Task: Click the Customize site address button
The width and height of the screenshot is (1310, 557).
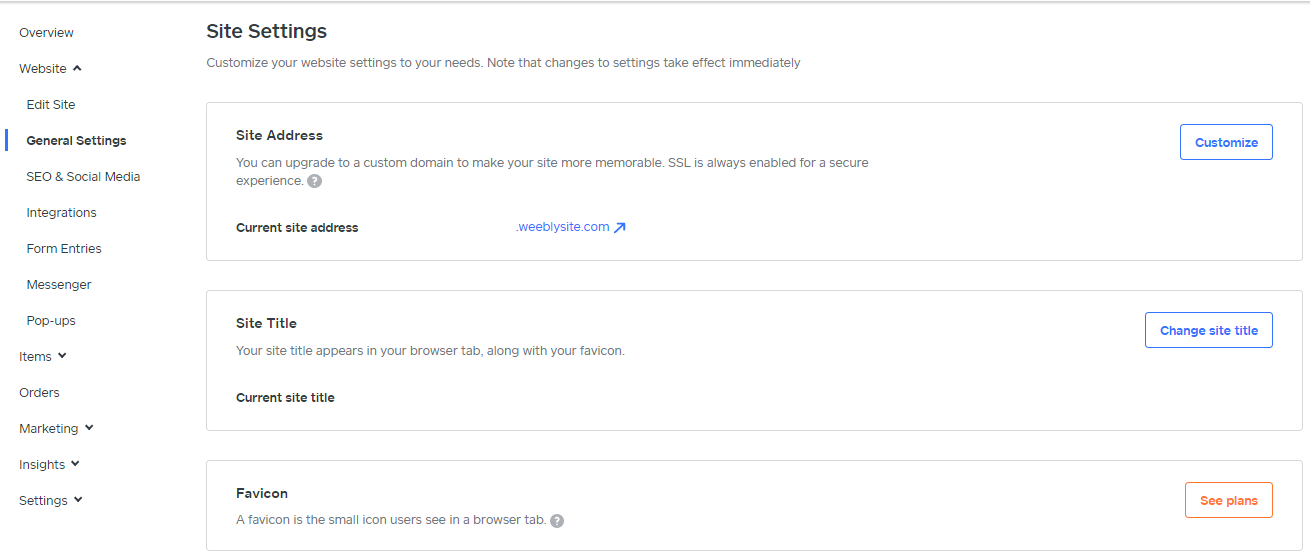Action: pos(1226,142)
